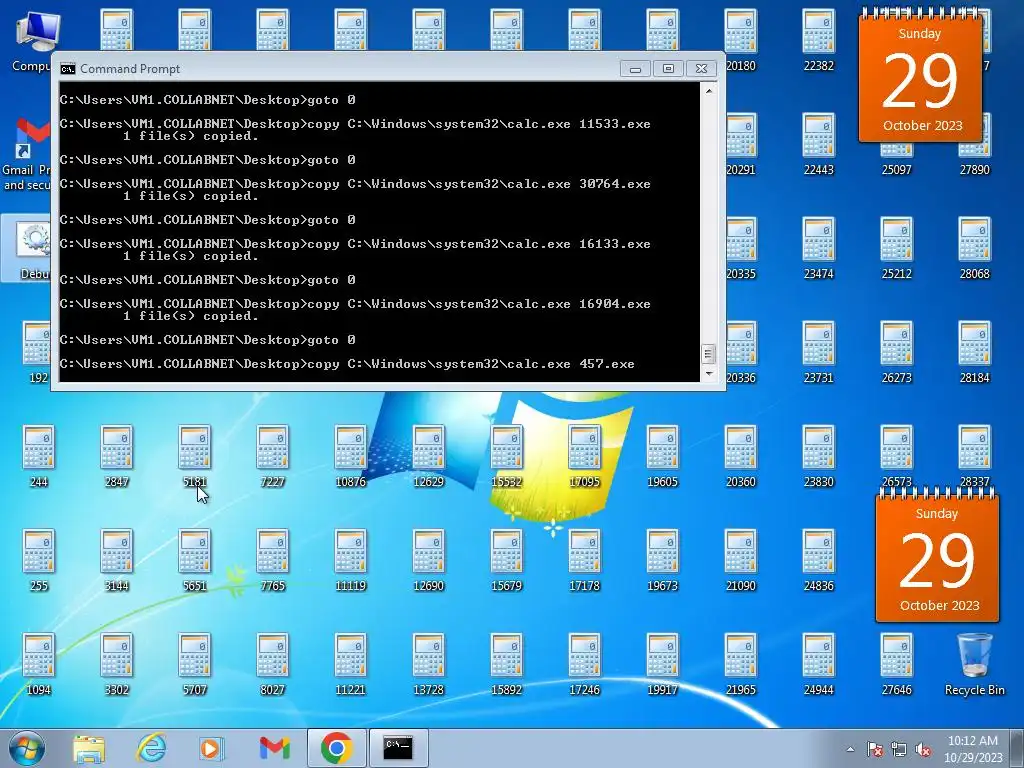
Task: Open the 13728 calculator icon
Action: pyautogui.click(x=428, y=664)
